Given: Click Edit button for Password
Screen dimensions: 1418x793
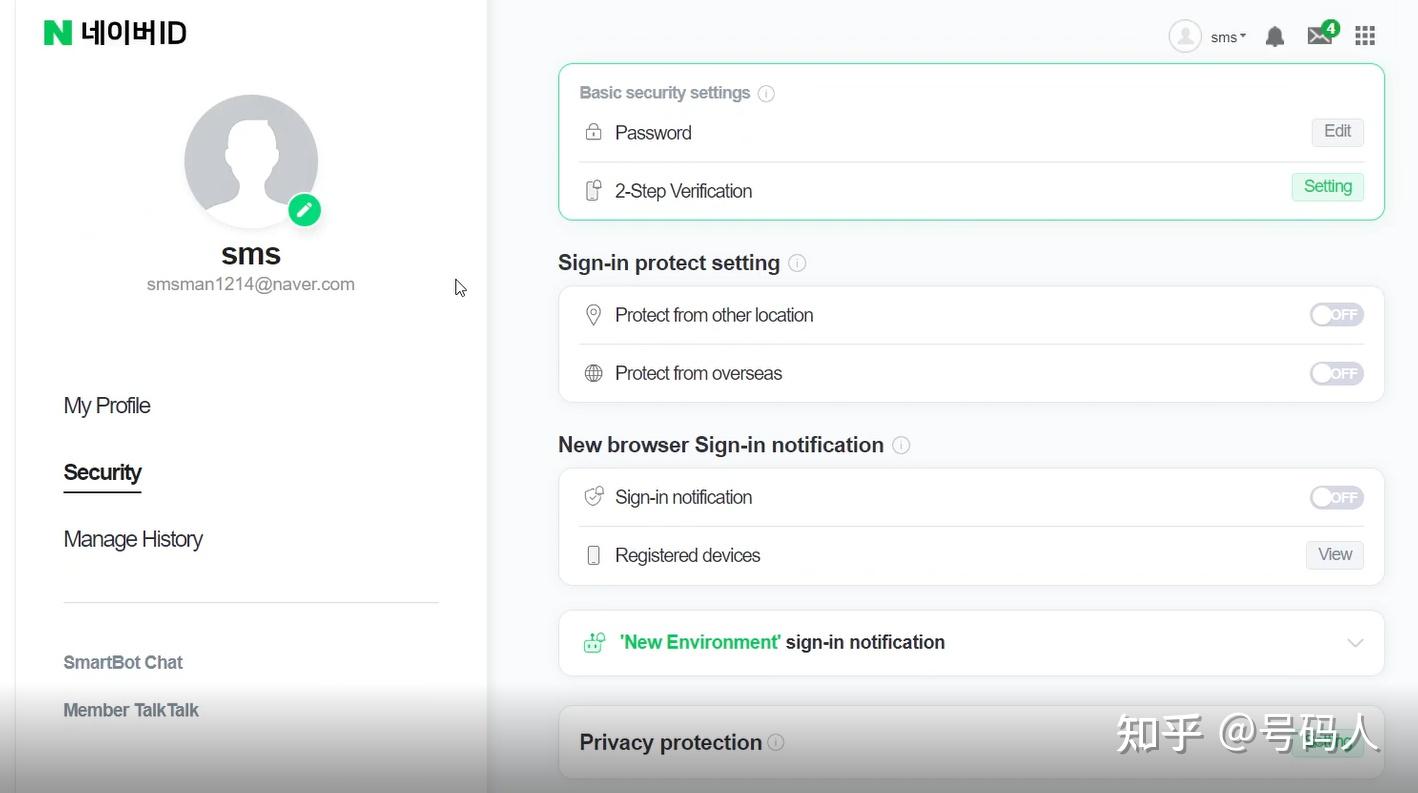Looking at the screenshot, I should coord(1337,132).
